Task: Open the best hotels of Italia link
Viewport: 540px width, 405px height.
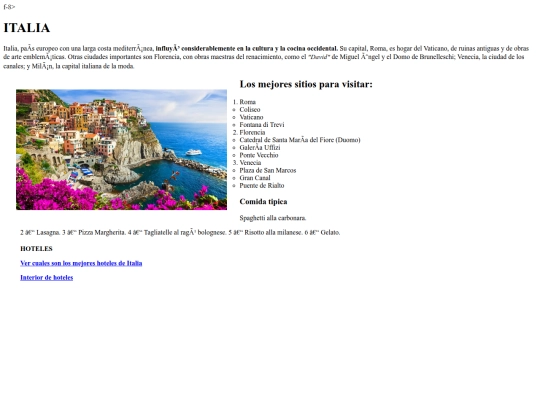Action: pos(81,263)
